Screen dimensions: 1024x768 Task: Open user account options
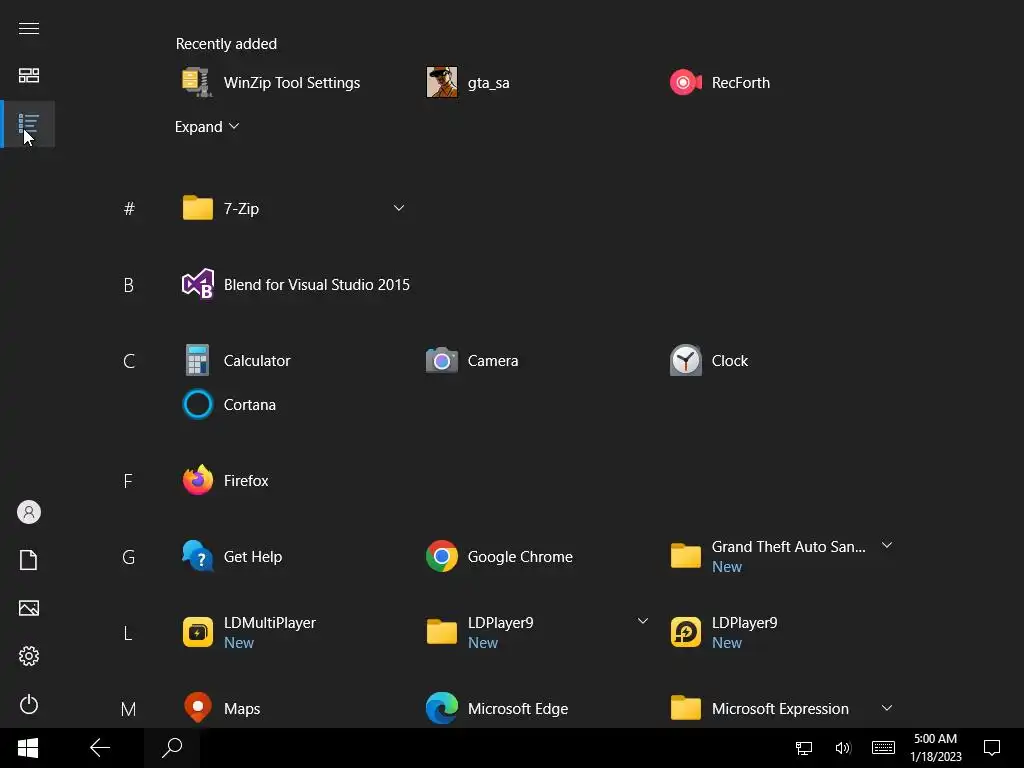[29, 512]
